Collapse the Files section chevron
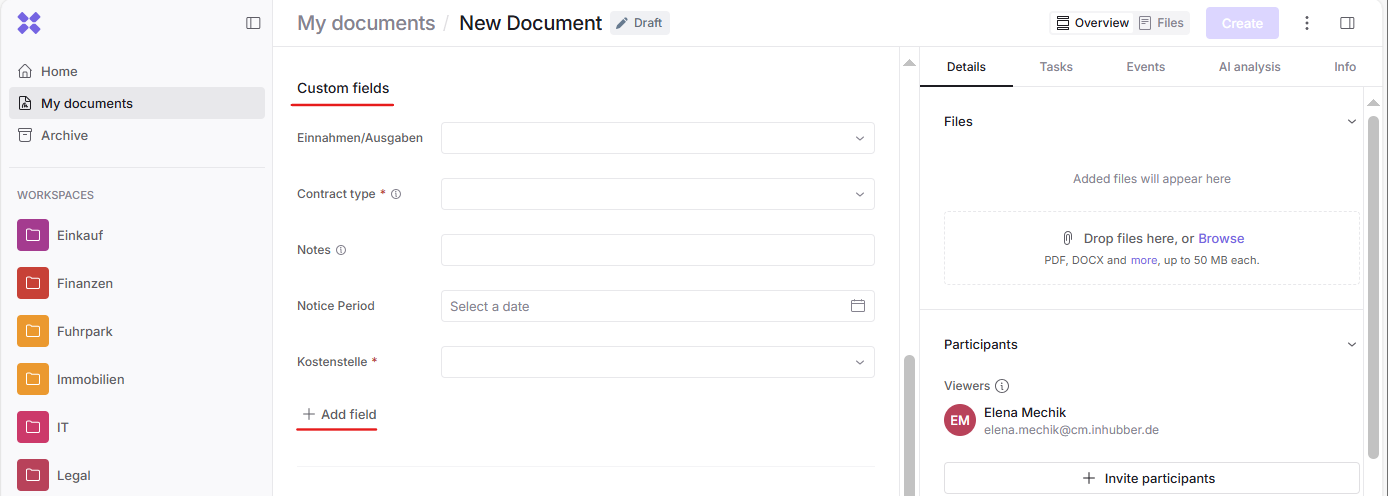1388x496 pixels. (x=1352, y=122)
